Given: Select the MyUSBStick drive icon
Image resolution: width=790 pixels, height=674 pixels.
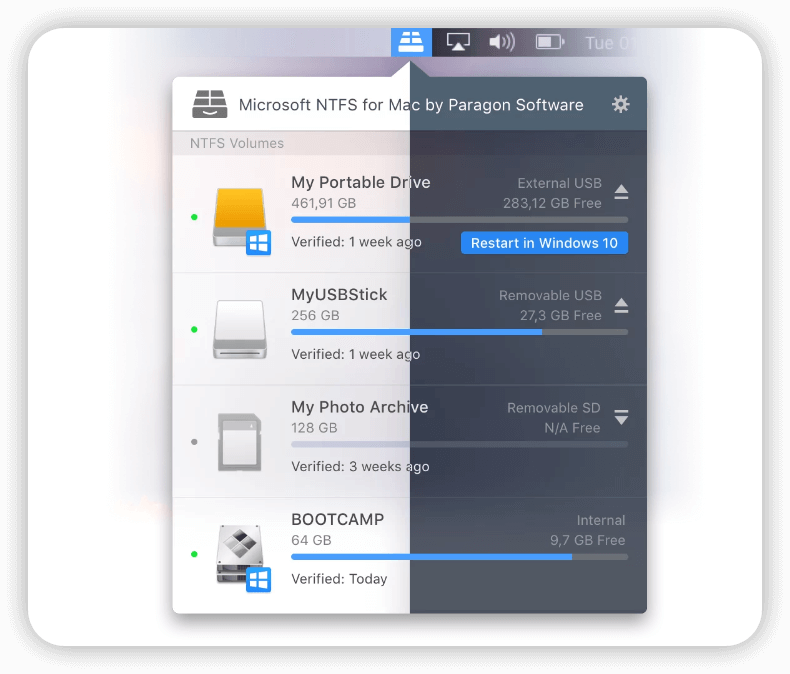Looking at the screenshot, I should [240, 329].
